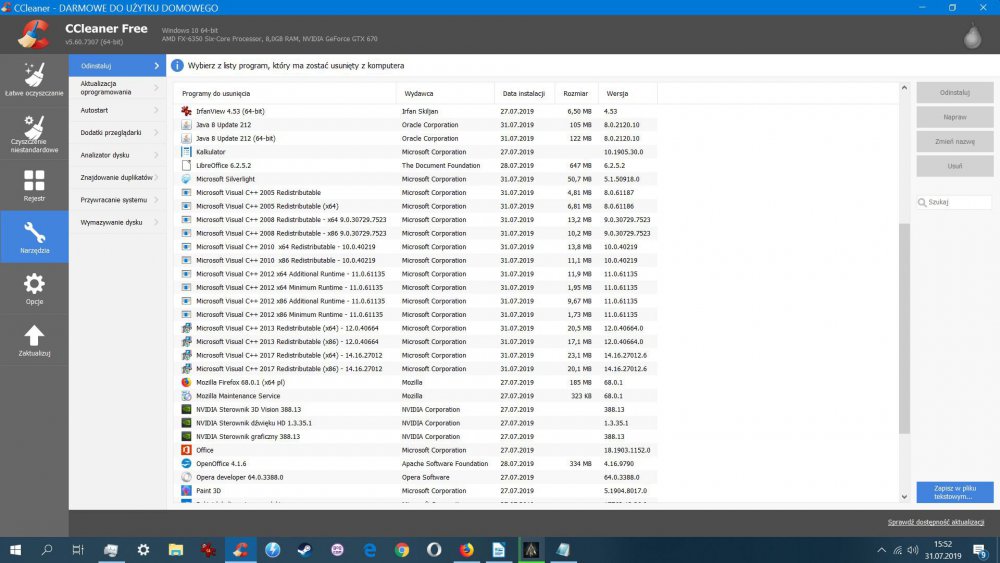Click Microsoft Silverlight icon in list
1000x563 pixels.
coord(186,179)
